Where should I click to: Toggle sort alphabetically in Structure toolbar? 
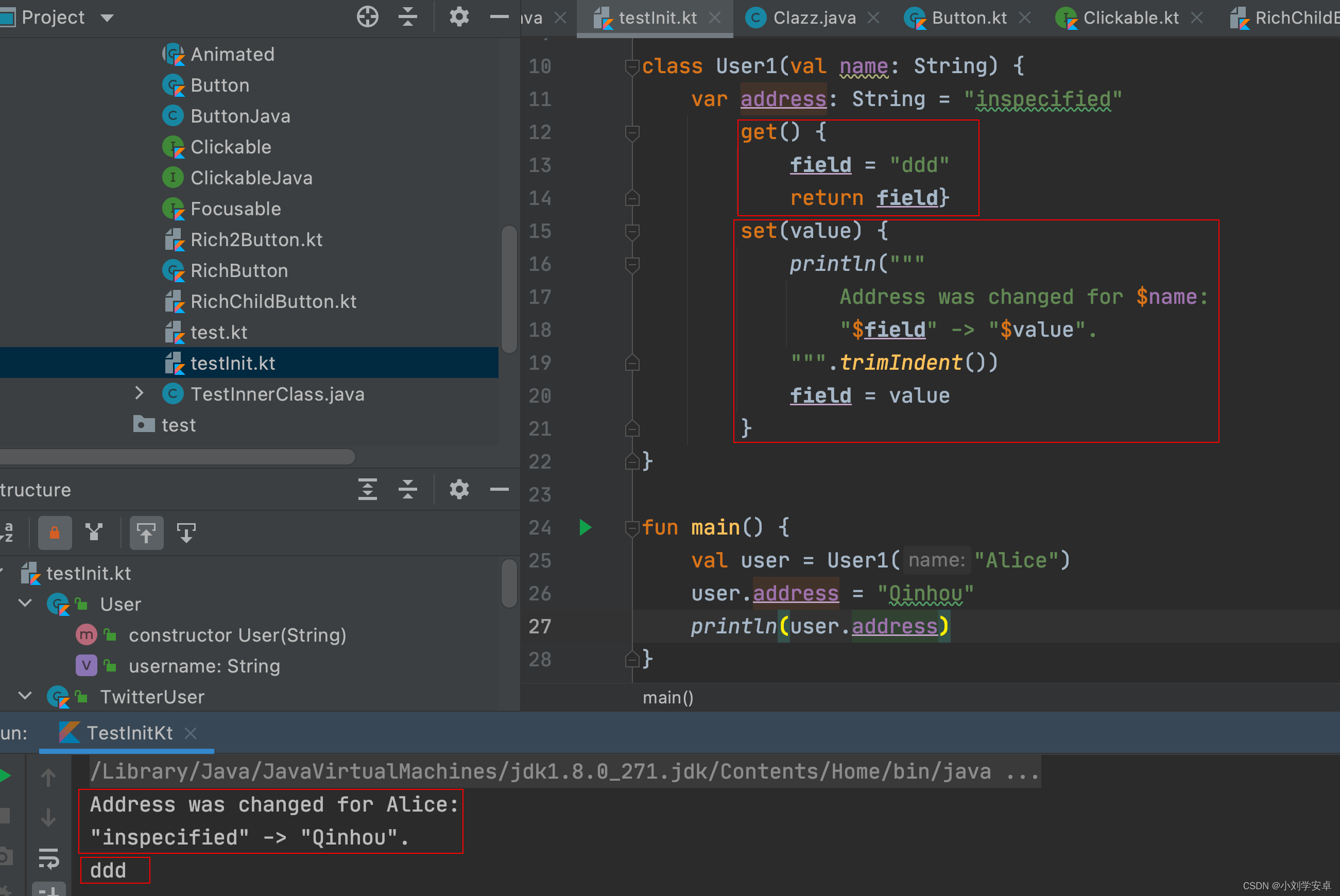[8, 532]
